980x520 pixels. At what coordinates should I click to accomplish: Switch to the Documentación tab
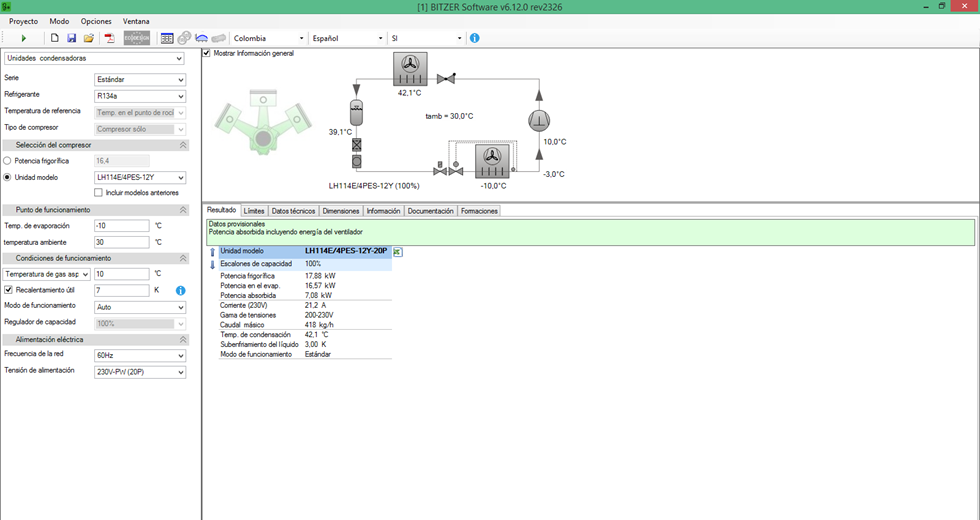(x=431, y=211)
